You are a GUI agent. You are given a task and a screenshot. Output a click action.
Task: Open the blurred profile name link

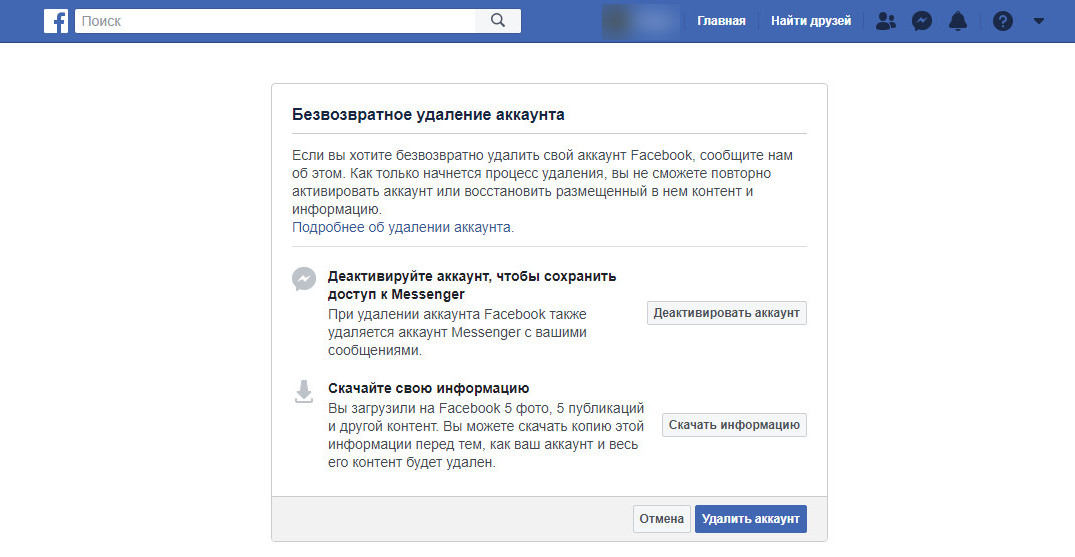pyautogui.click(x=641, y=21)
